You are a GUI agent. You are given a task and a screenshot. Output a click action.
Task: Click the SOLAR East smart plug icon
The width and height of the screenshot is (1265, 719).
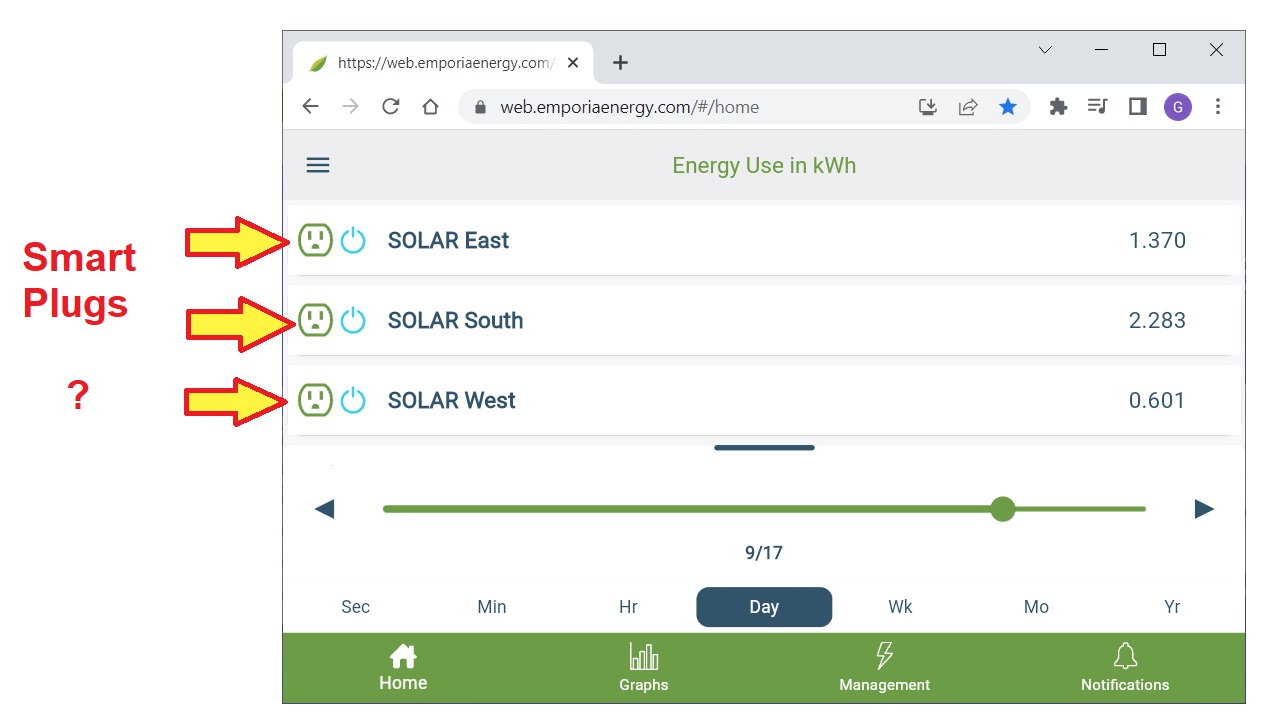[x=315, y=240]
